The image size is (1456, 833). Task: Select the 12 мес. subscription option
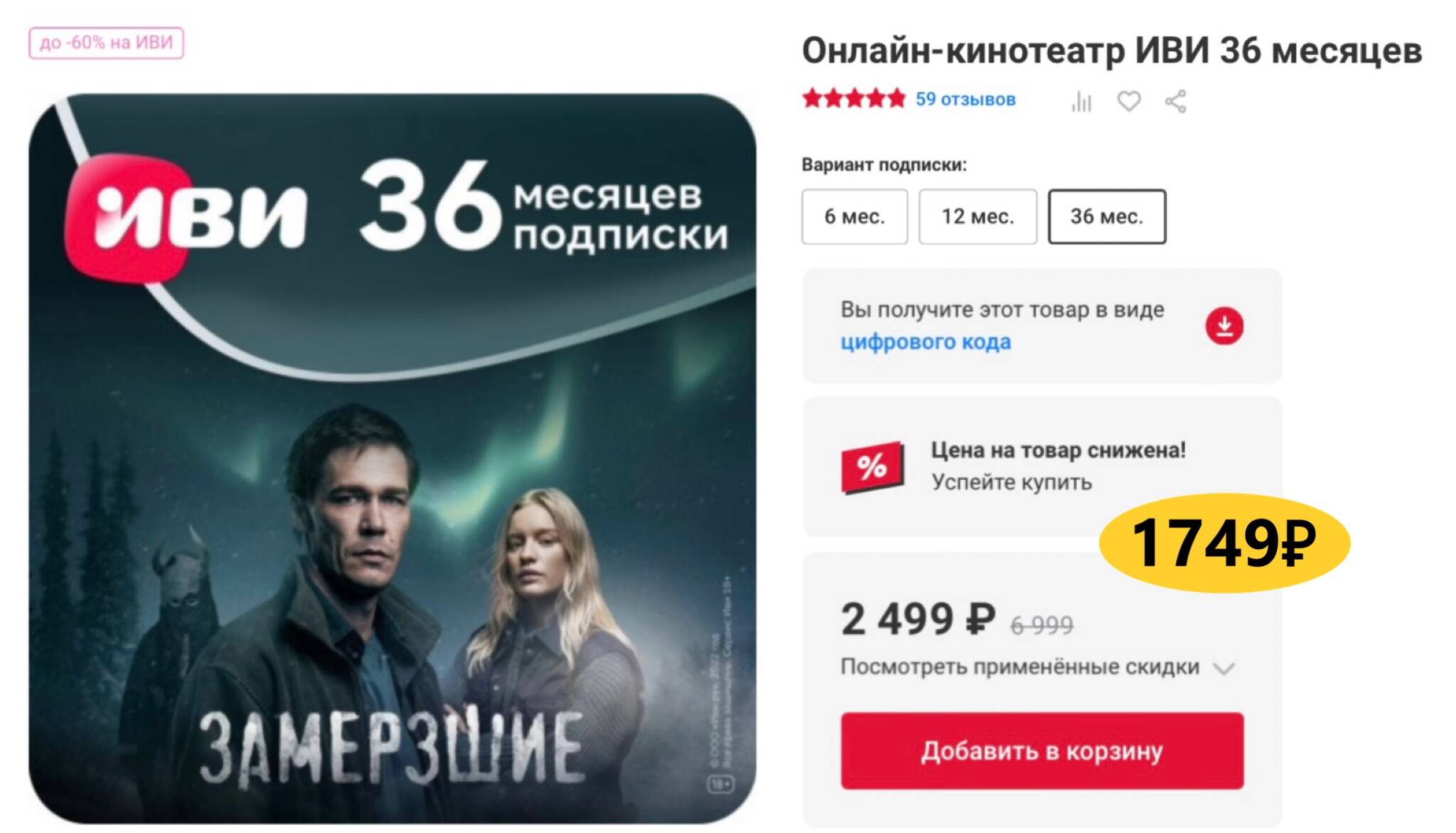(978, 216)
